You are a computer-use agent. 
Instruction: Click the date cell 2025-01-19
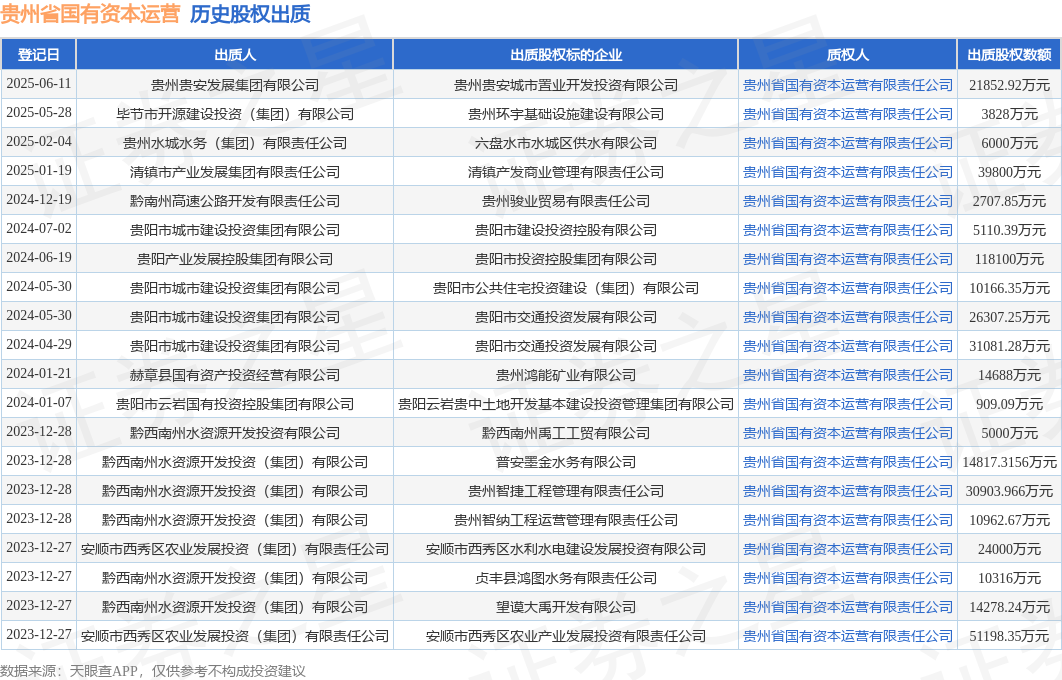[x=39, y=170]
